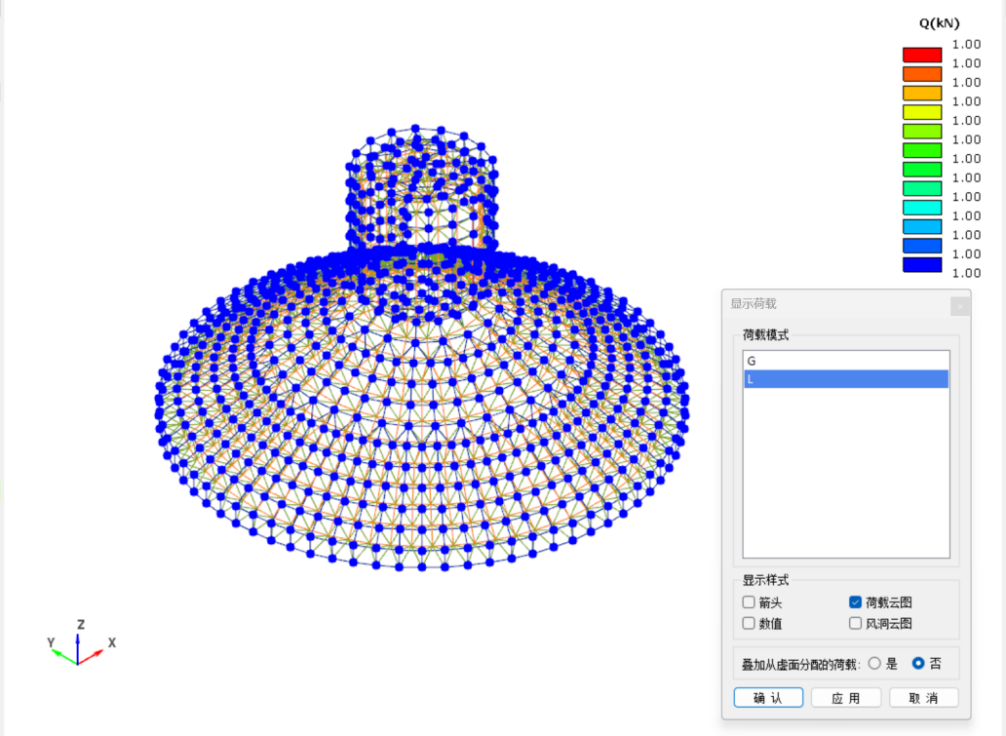The image size is (1006, 736).
Task: Close the 显示荷载 dialog
Action: [959, 306]
